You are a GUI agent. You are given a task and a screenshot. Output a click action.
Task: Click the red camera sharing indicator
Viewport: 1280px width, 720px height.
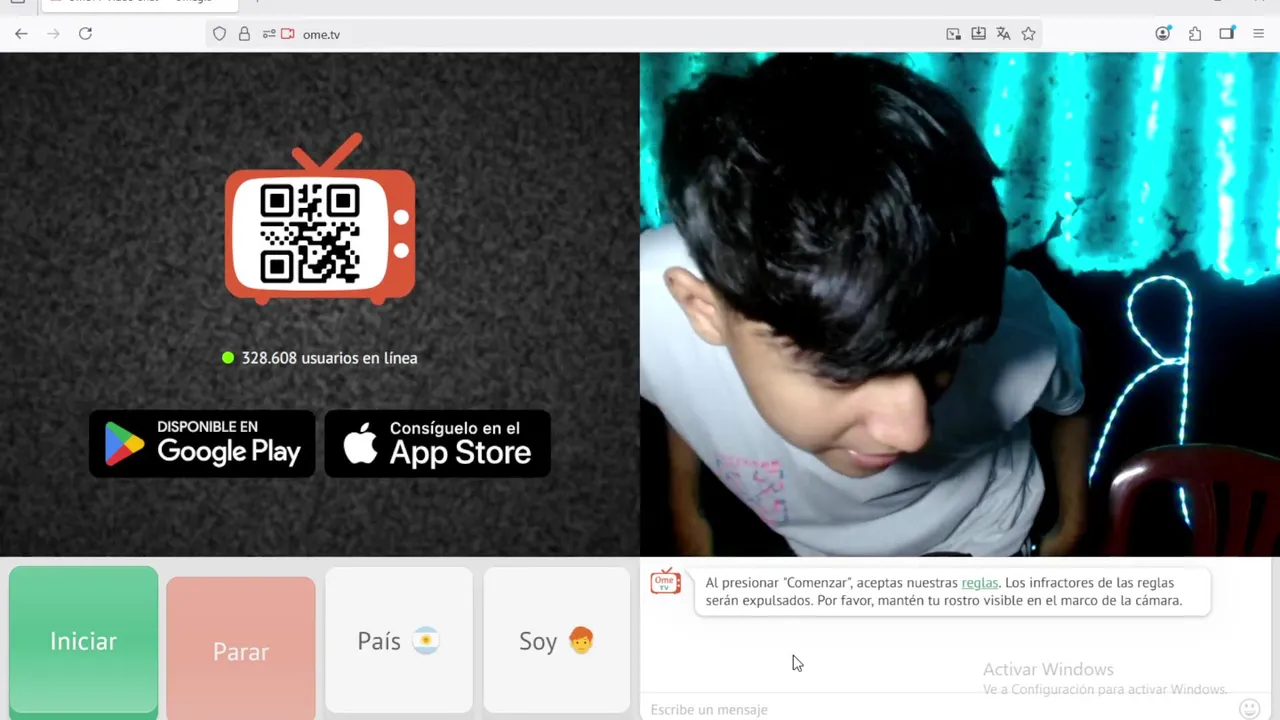coord(288,34)
